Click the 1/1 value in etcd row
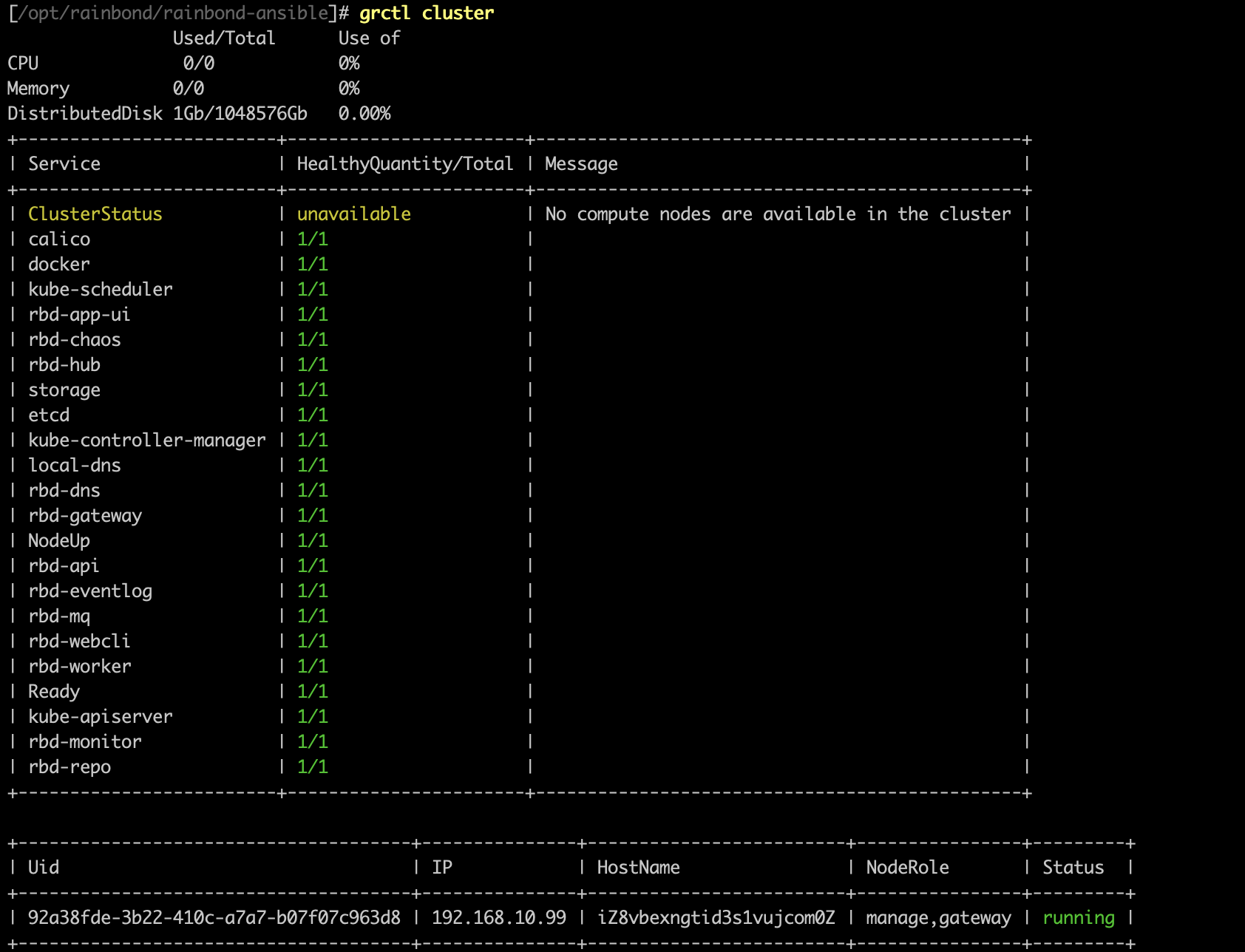The image size is (1245, 952). tap(313, 415)
